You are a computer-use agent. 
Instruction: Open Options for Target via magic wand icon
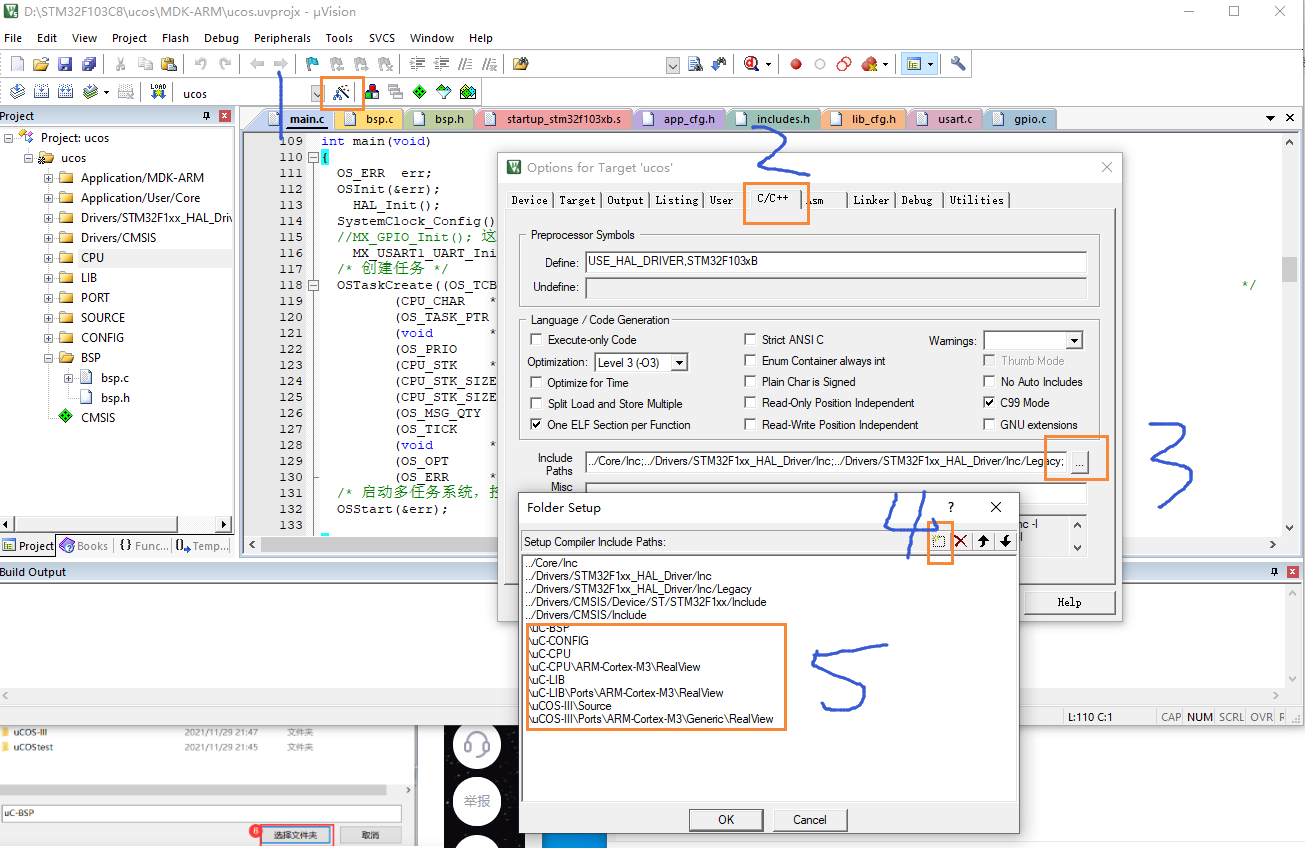coord(341,90)
